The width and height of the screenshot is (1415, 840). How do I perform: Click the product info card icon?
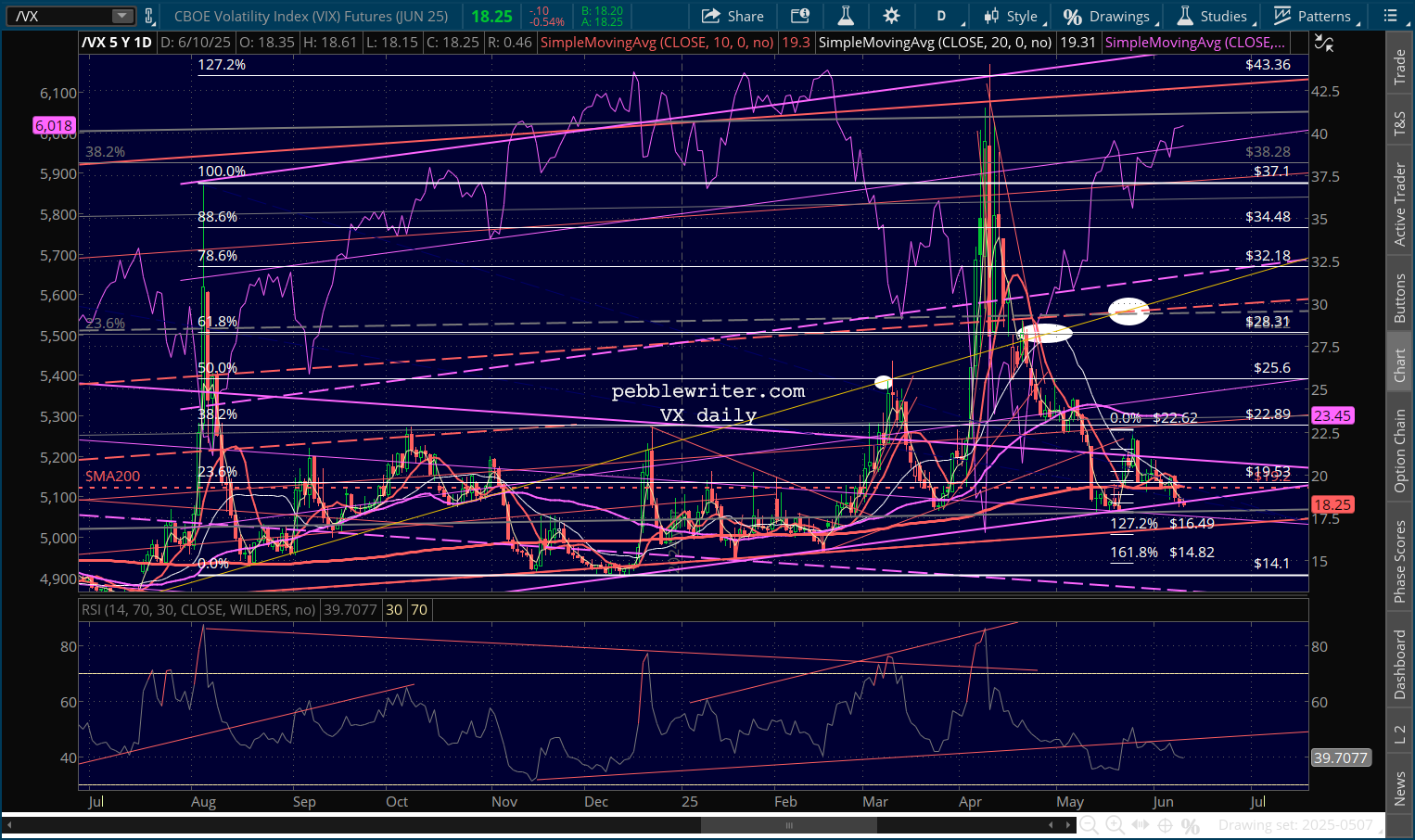tap(799, 16)
